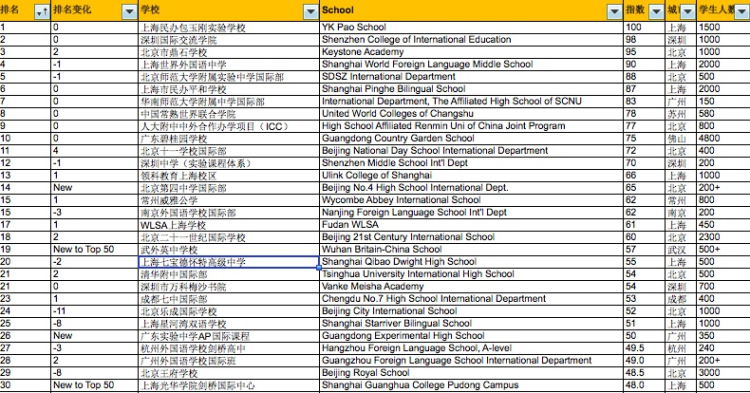Click the 苏州 city cell
Screen dimensions: 750x393
pyautogui.click(x=681, y=114)
